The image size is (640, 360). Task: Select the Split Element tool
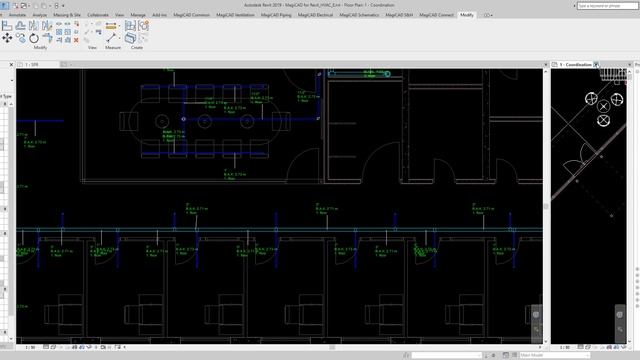(59, 24)
